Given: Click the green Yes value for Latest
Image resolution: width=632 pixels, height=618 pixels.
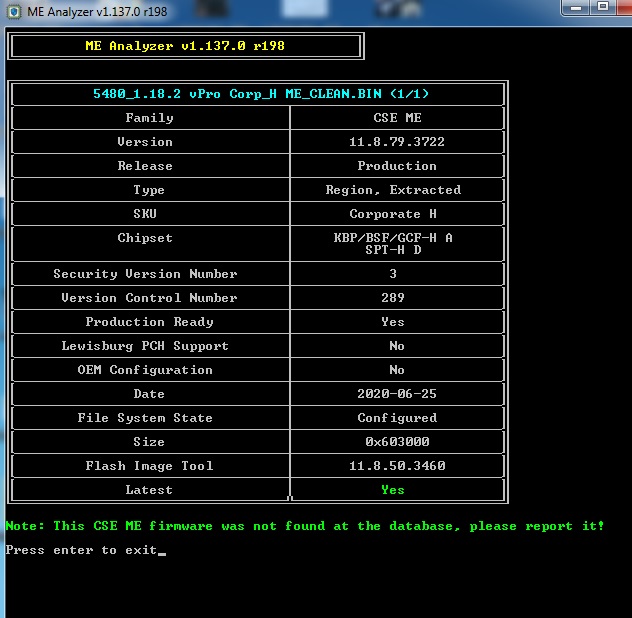Looking at the screenshot, I should (393, 490).
